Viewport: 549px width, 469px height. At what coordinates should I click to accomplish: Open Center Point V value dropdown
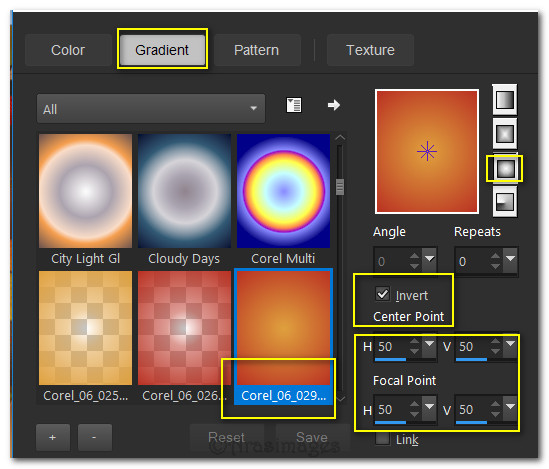click(x=510, y=347)
